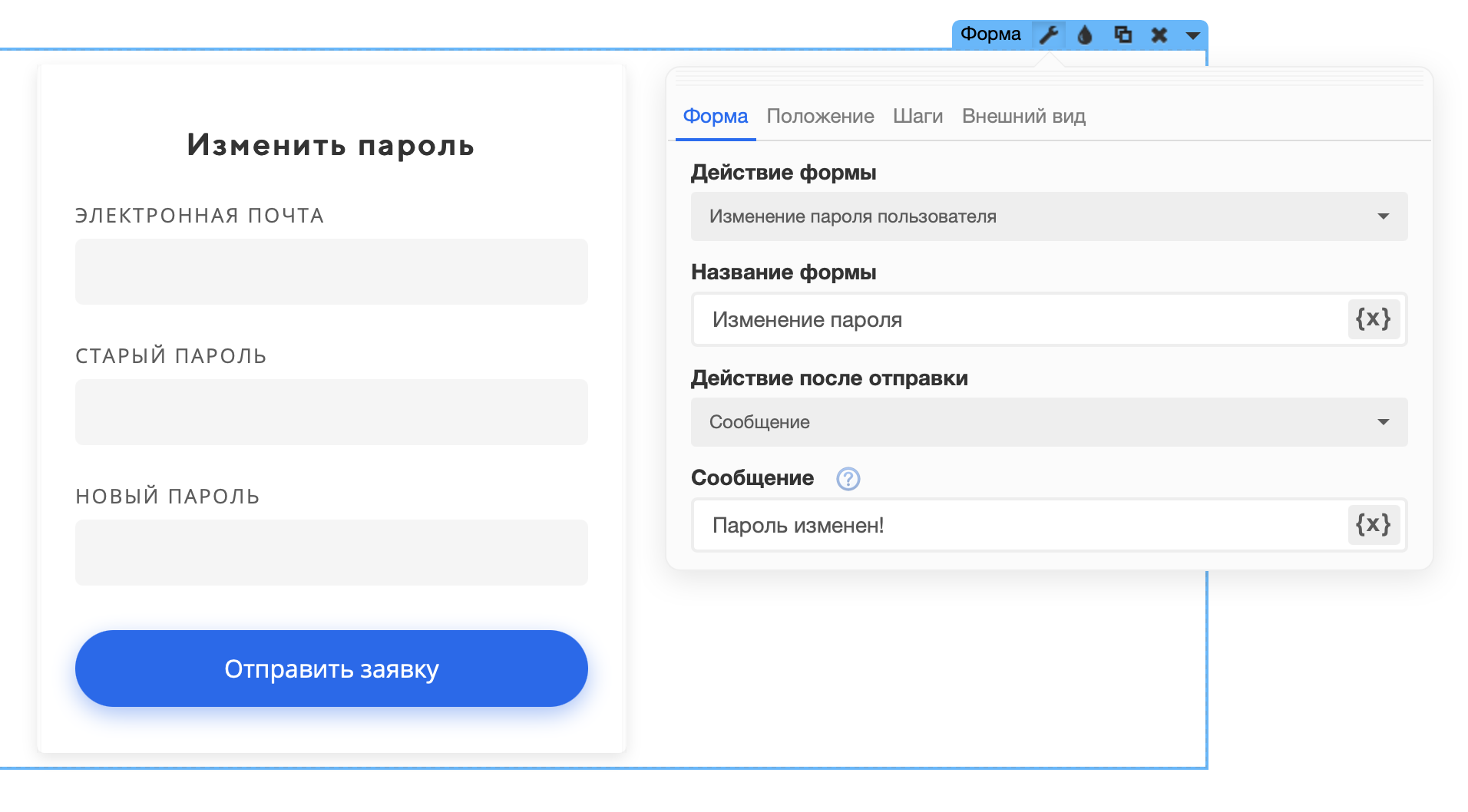Open the Действие после отправки dropdown
1468x812 pixels.
tap(1050, 422)
